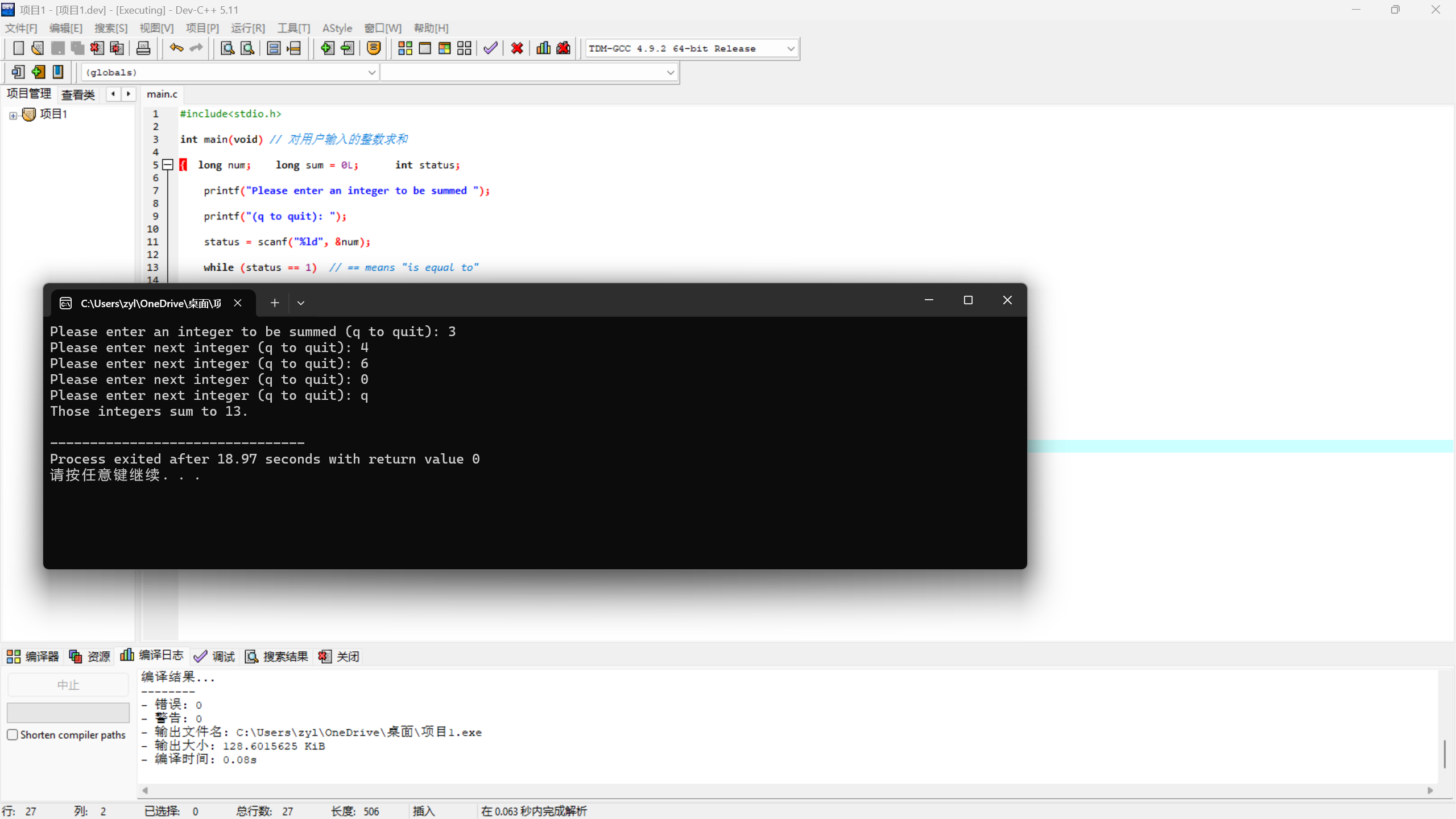
Task: Collapse code fold at line 5
Action: pyautogui.click(x=168, y=165)
